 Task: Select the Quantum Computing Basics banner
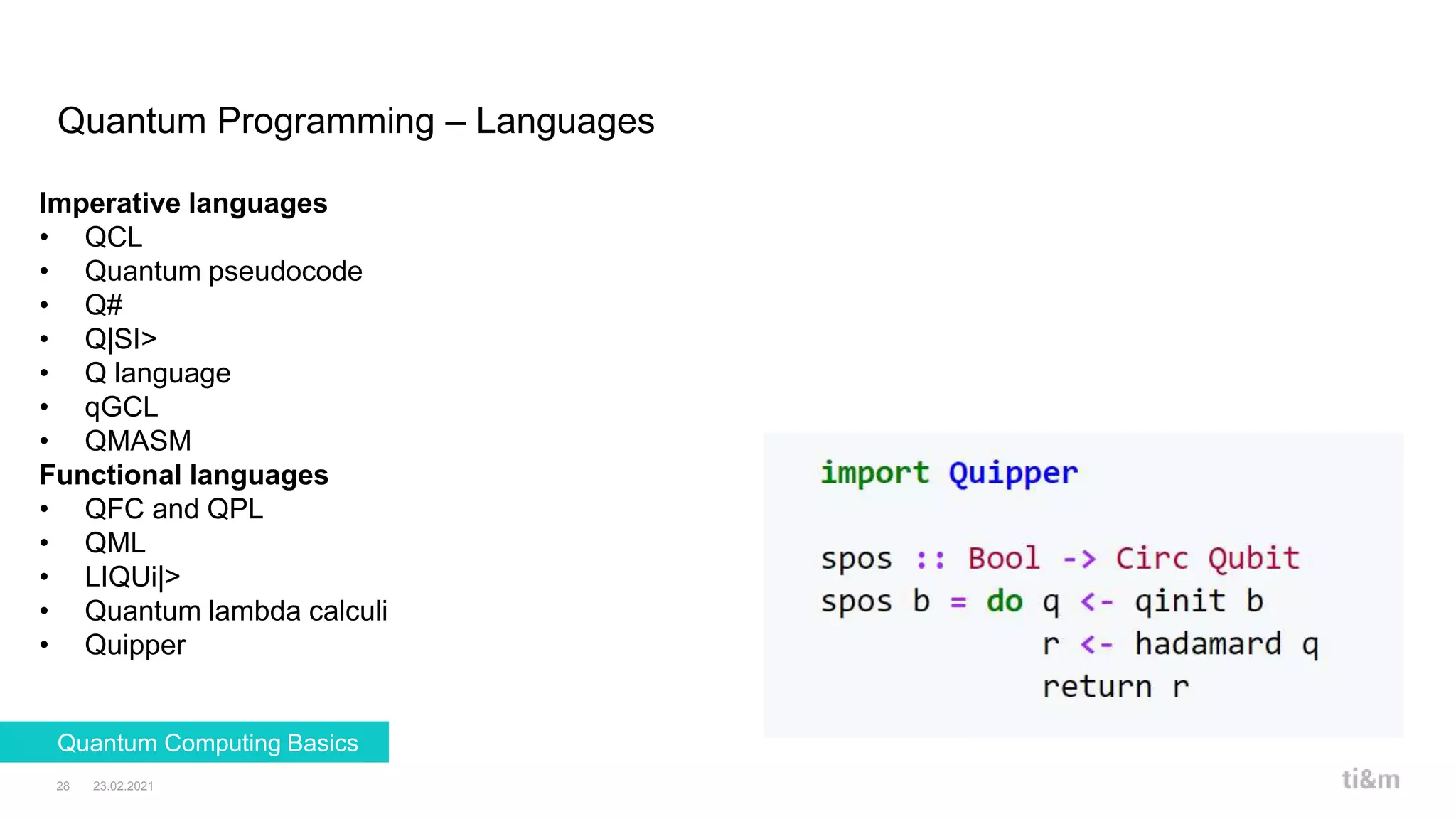(194, 742)
